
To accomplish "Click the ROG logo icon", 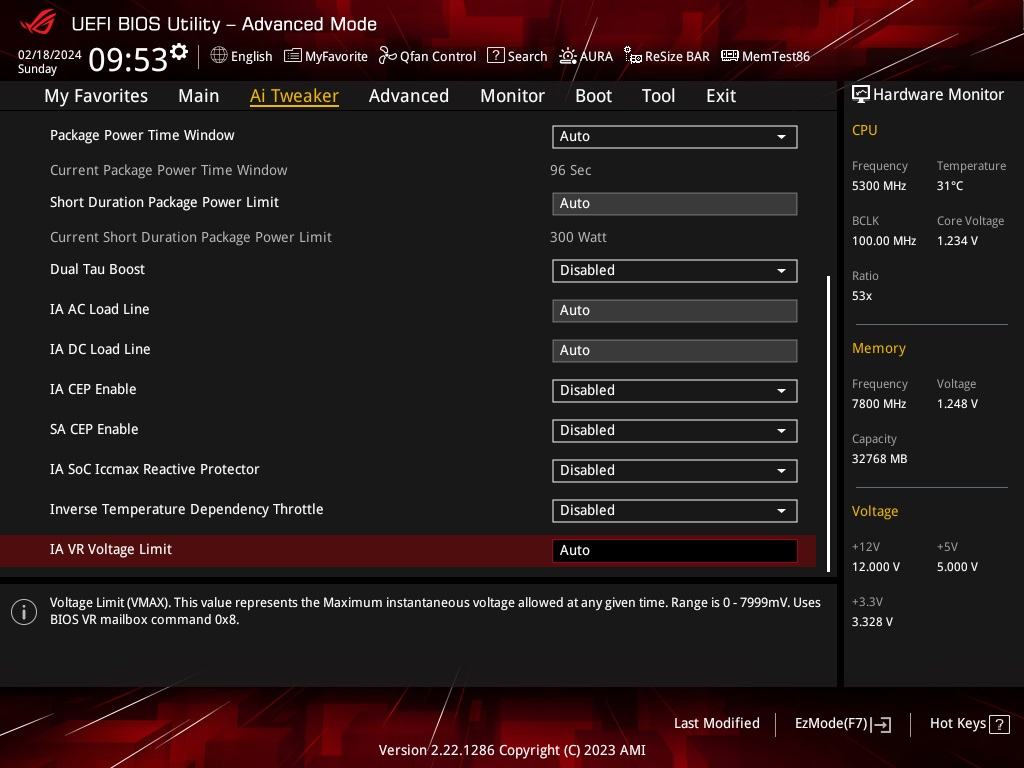I will point(38,24).
